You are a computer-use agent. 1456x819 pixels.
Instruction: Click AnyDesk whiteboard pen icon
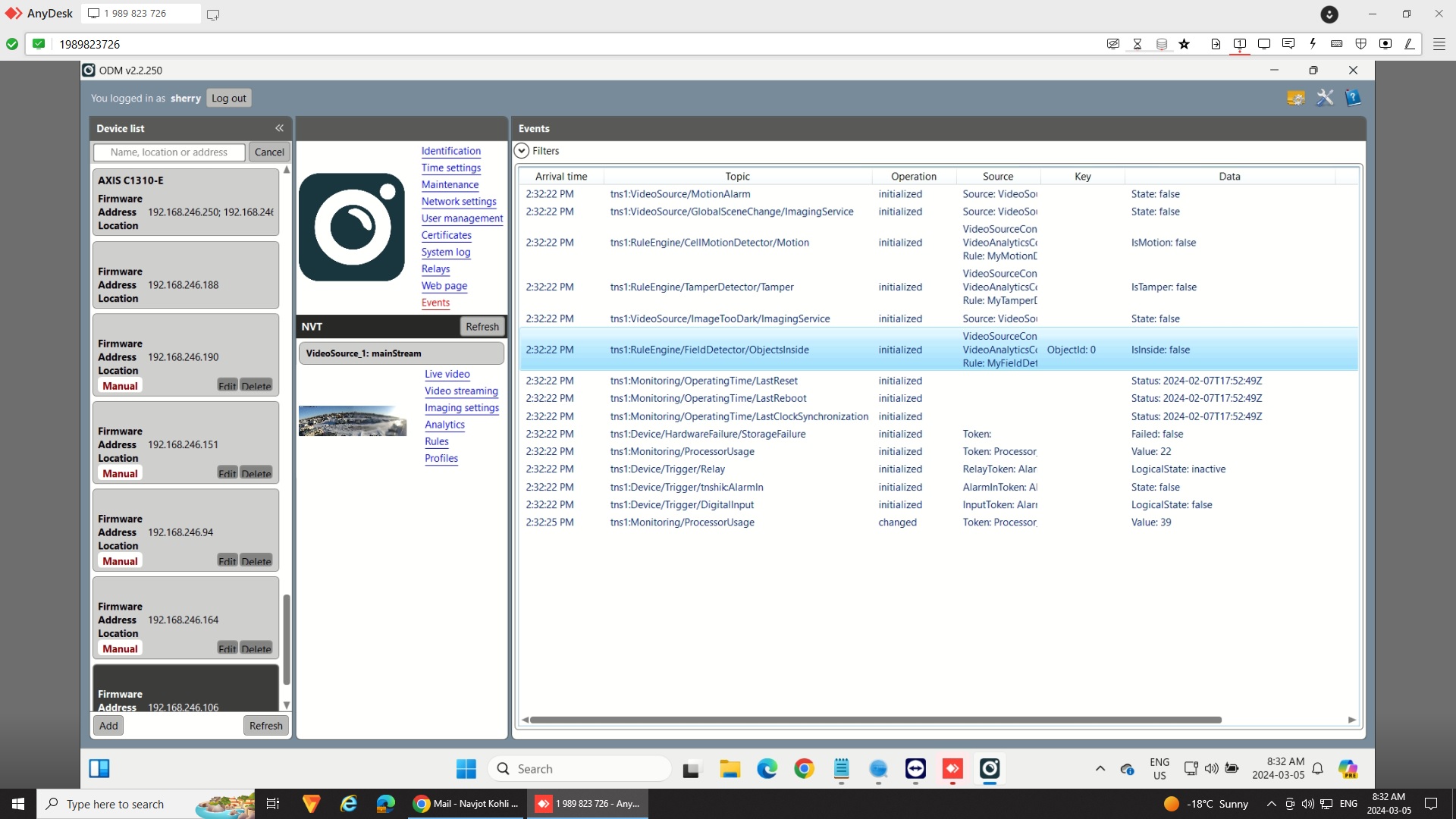pos(1409,44)
